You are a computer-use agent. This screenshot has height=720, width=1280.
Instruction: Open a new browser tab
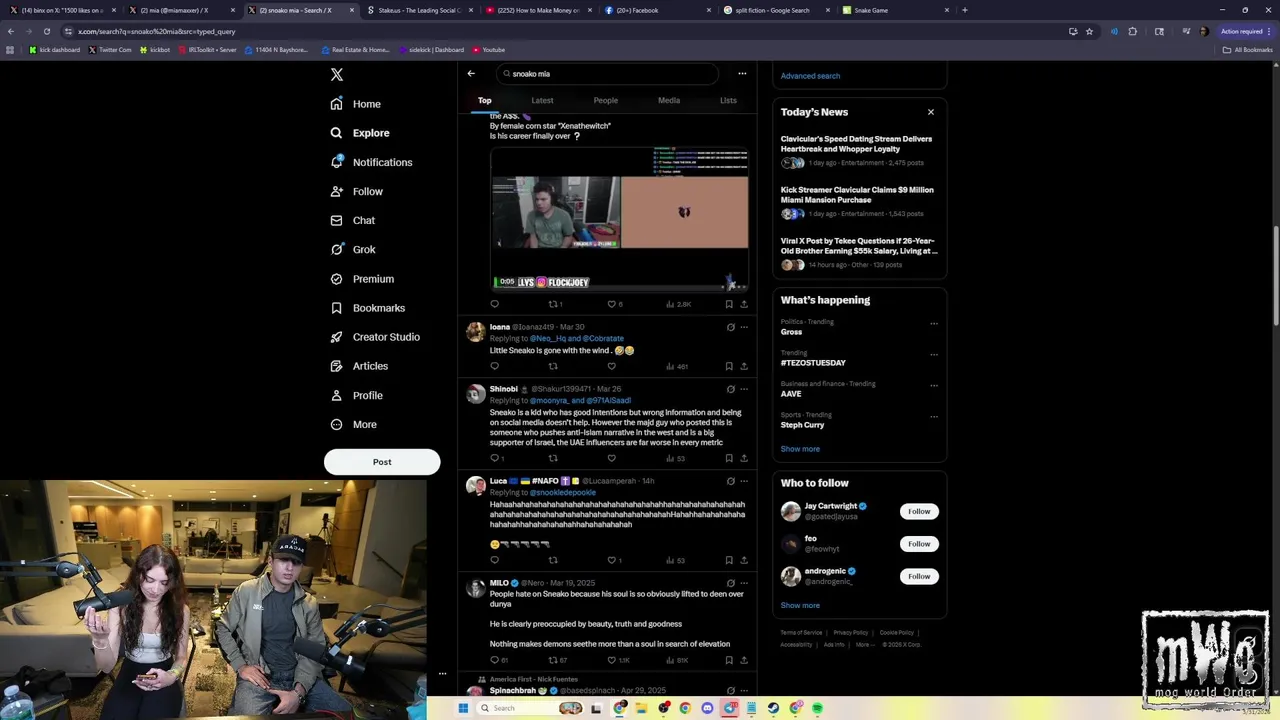pos(964,10)
